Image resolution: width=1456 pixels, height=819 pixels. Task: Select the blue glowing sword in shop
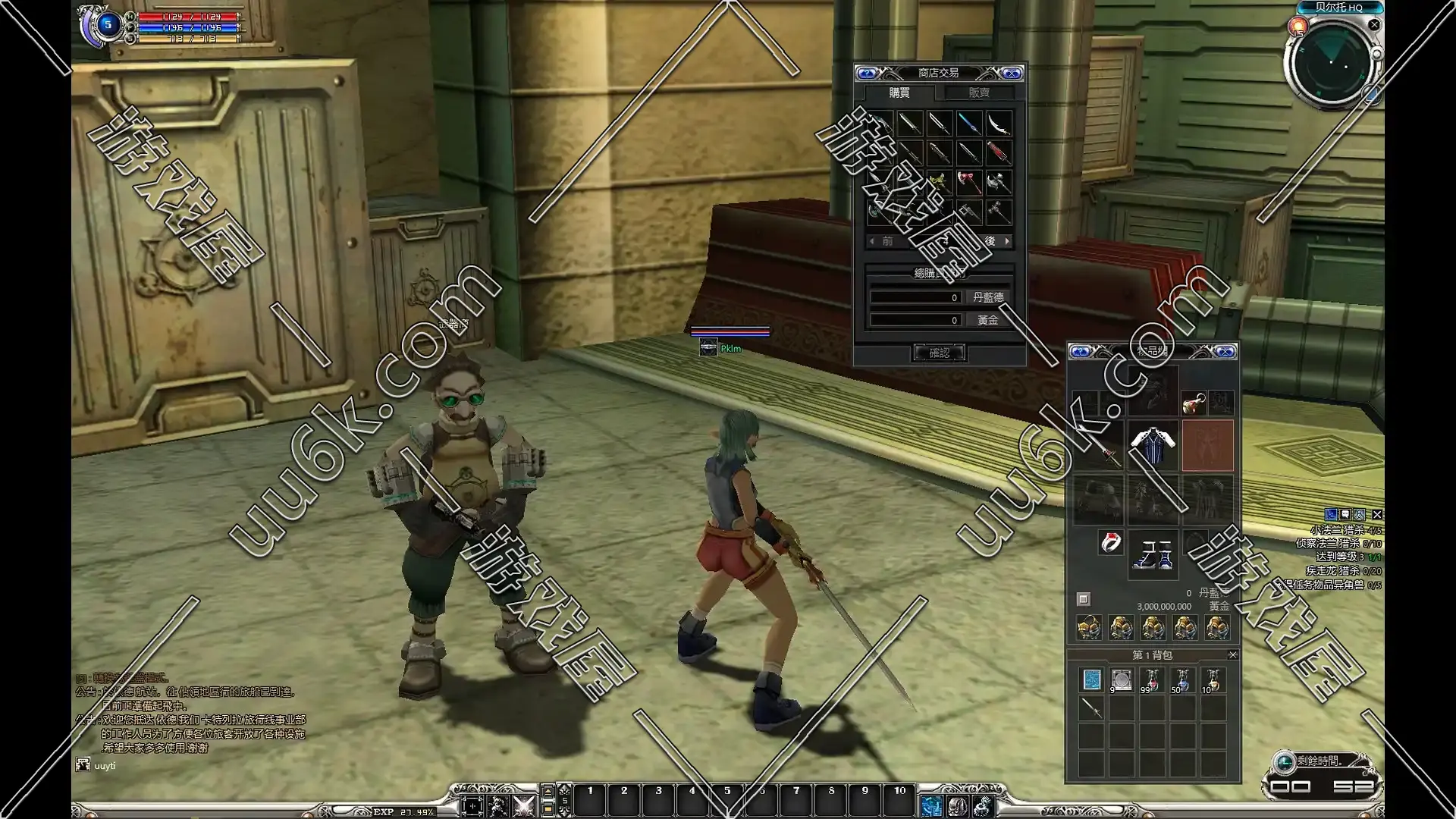(x=969, y=123)
